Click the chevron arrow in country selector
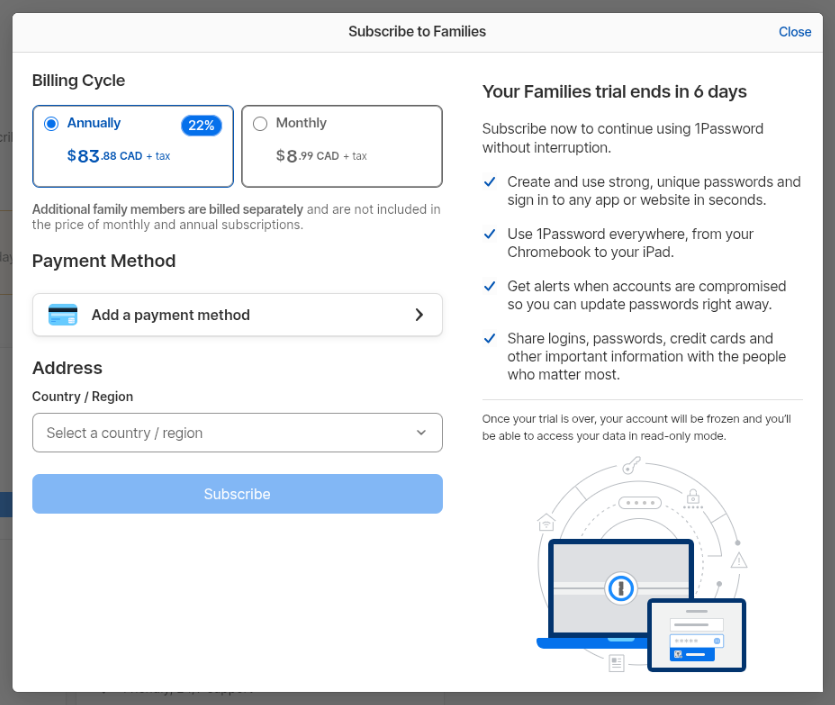This screenshot has height=705, width=835. click(x=421, y=433)
